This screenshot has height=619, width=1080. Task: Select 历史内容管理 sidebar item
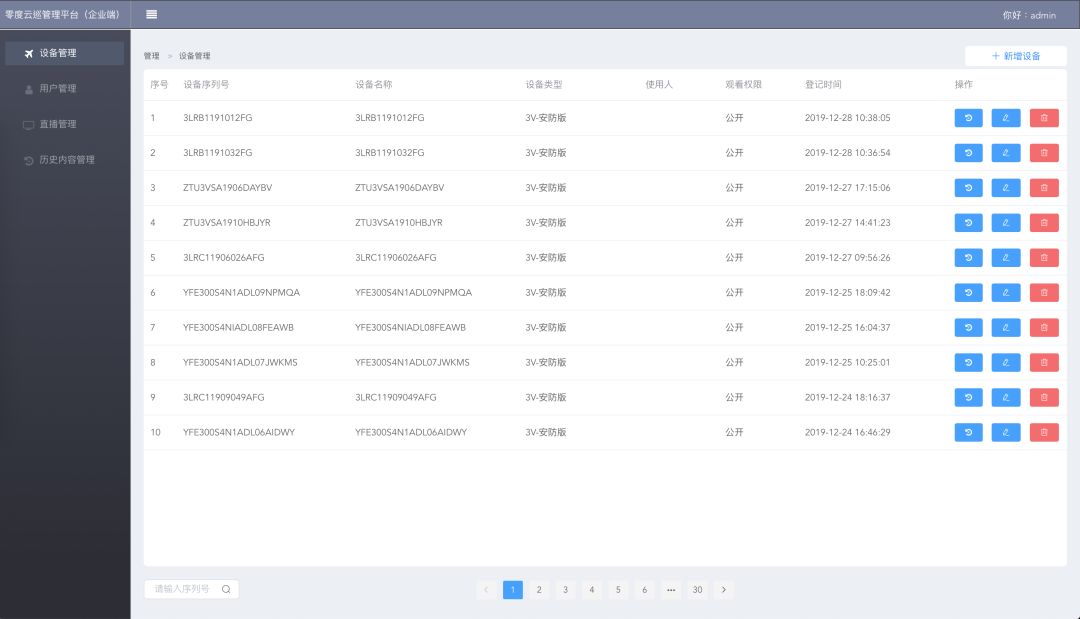(66, 160)
